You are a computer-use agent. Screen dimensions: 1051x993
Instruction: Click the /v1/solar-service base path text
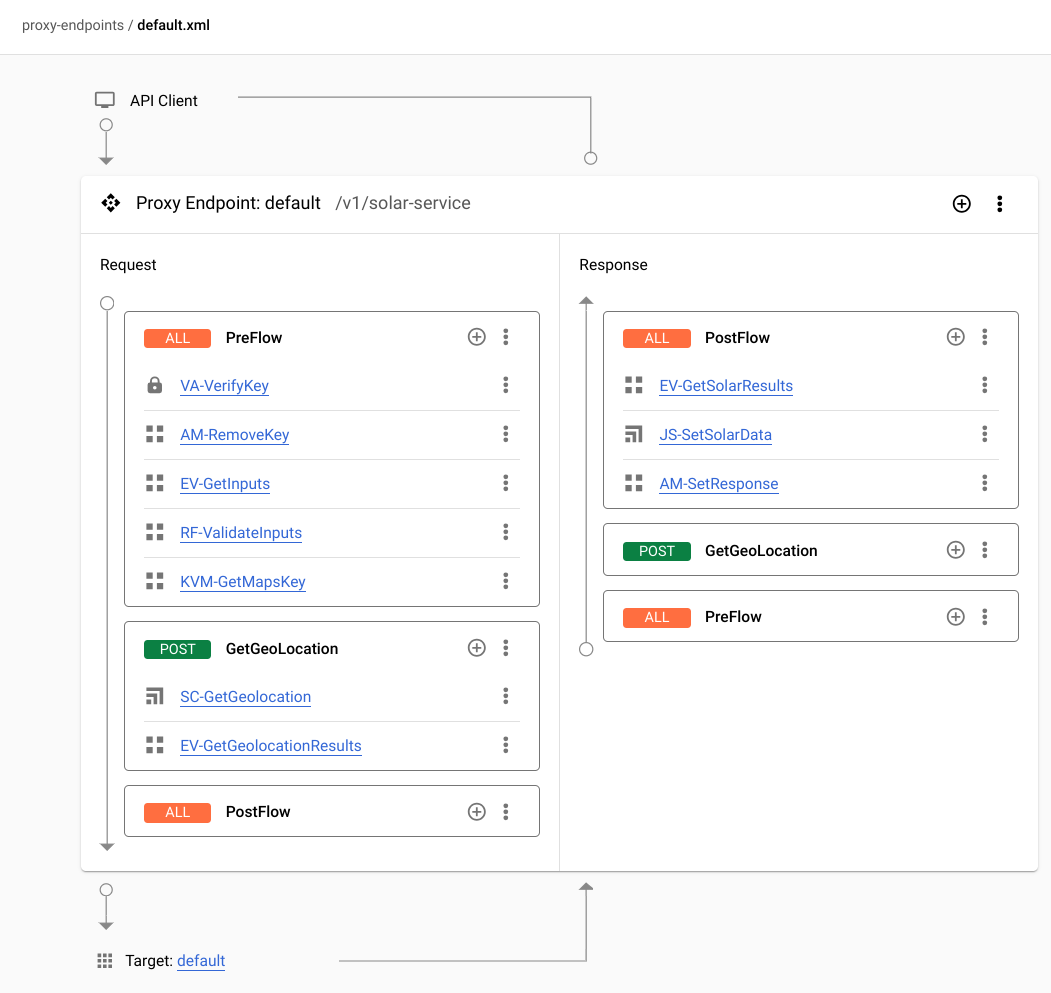click(x=403, y=203)
